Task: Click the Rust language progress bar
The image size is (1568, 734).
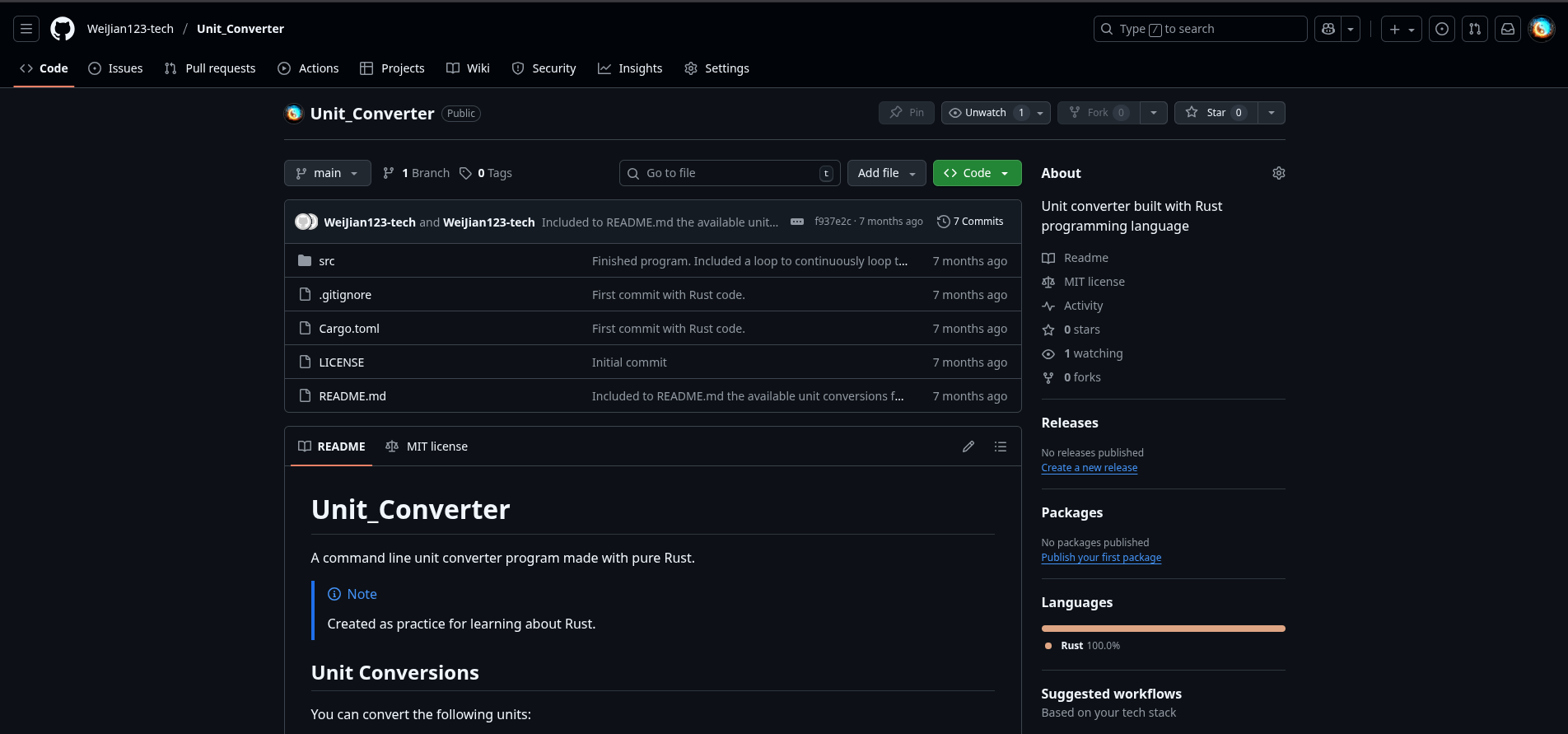Action: pyautogui.click(x=1163, y=629)
